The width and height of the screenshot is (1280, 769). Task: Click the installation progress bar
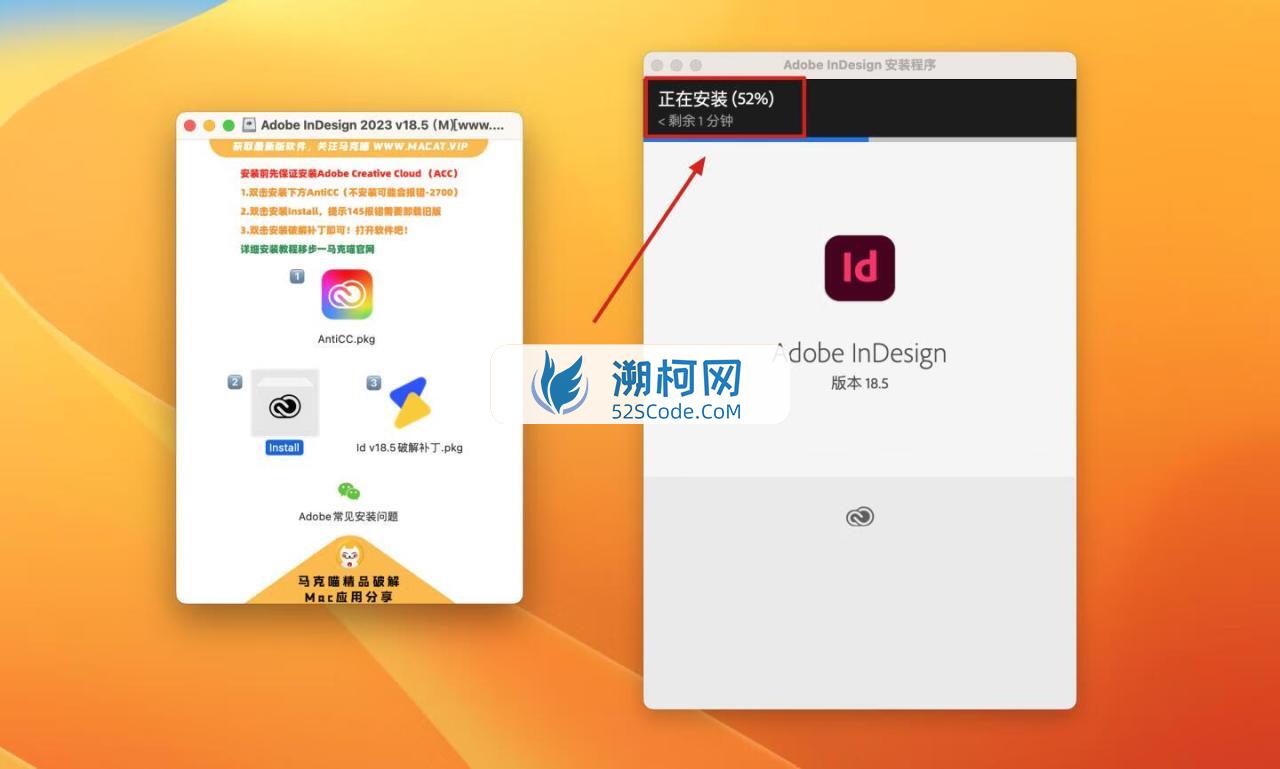tap(860, 139)
